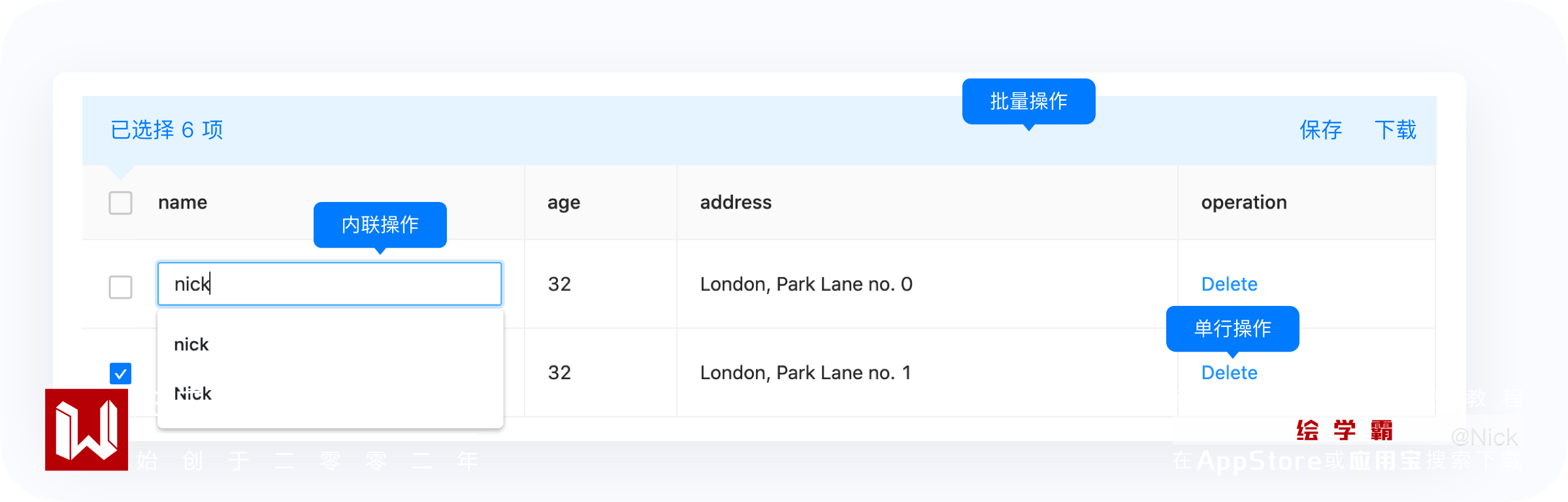The width and height of the screenshot is (1568, 502).
Task: Check the first row's checkbox
Action: click(x=120, y=286)
